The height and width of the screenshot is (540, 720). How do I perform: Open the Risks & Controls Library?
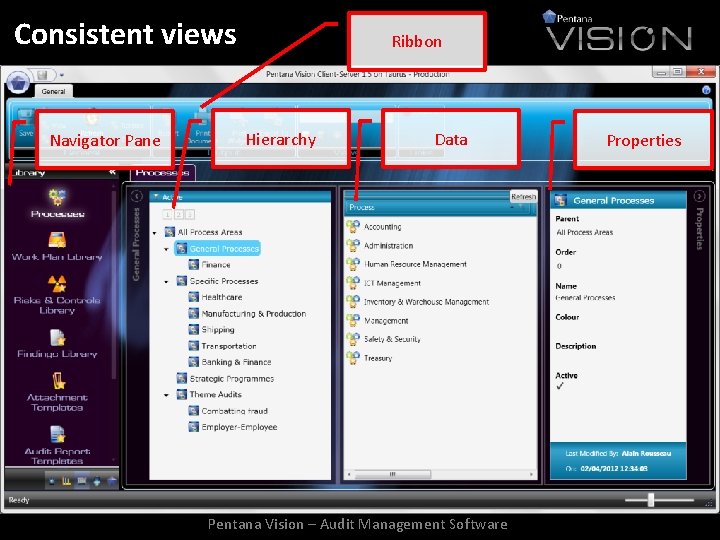[x=57, y=295]
